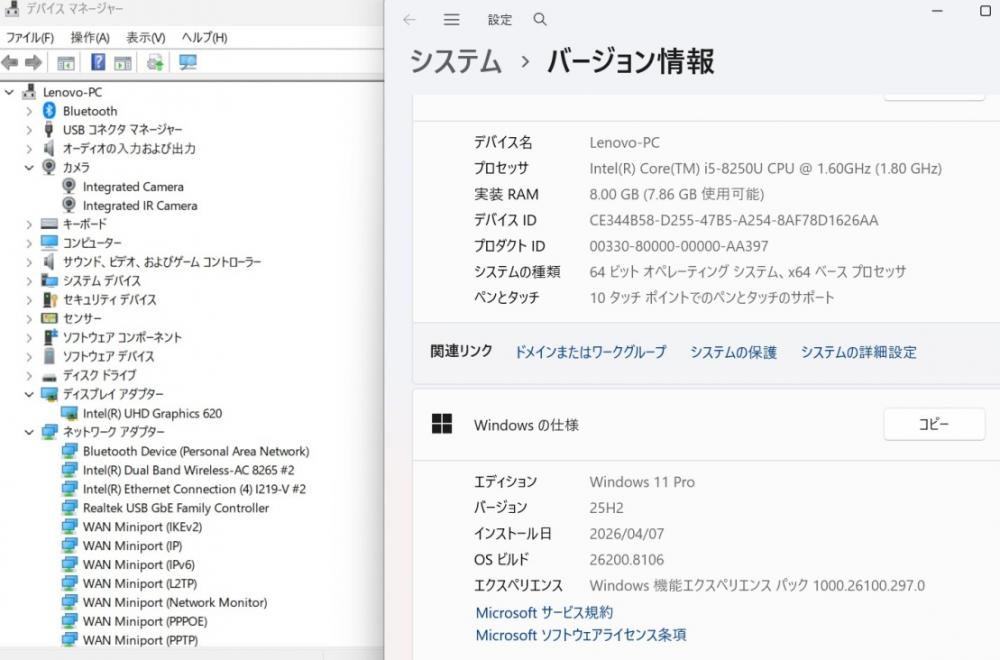Open ドメインまたはワークグループ link

591,352
